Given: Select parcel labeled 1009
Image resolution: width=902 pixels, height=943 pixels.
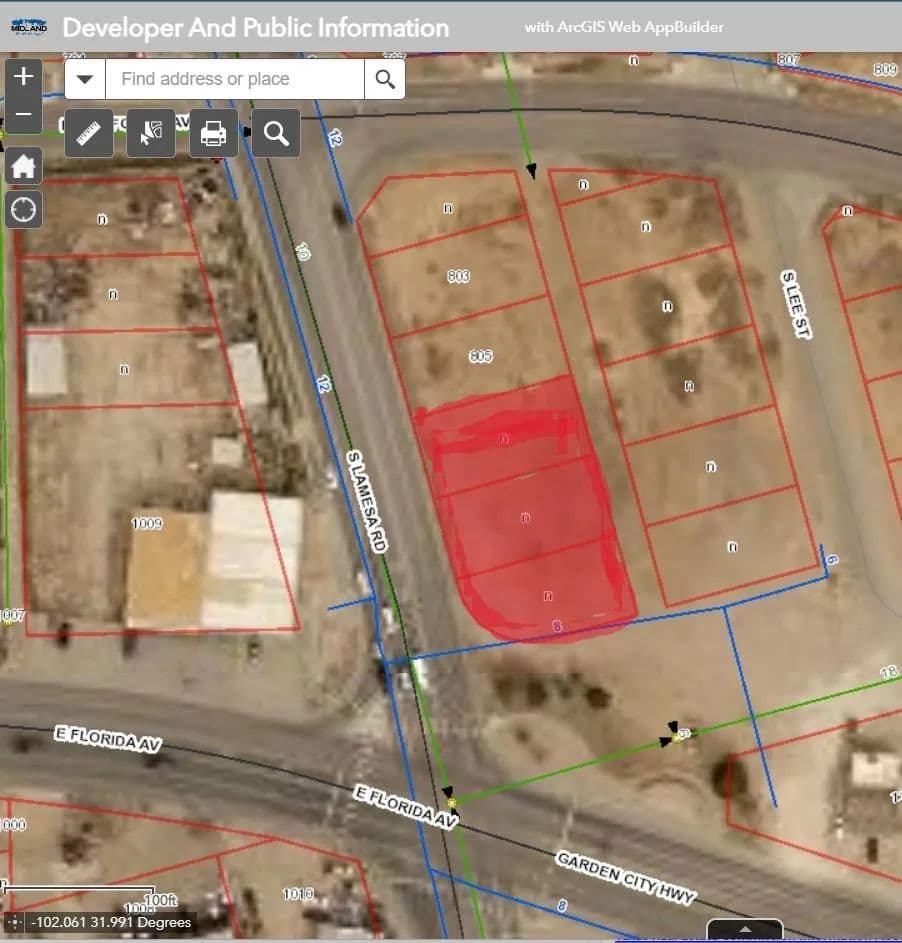Looking at the screenshot, I should click(x=147, y=523).
